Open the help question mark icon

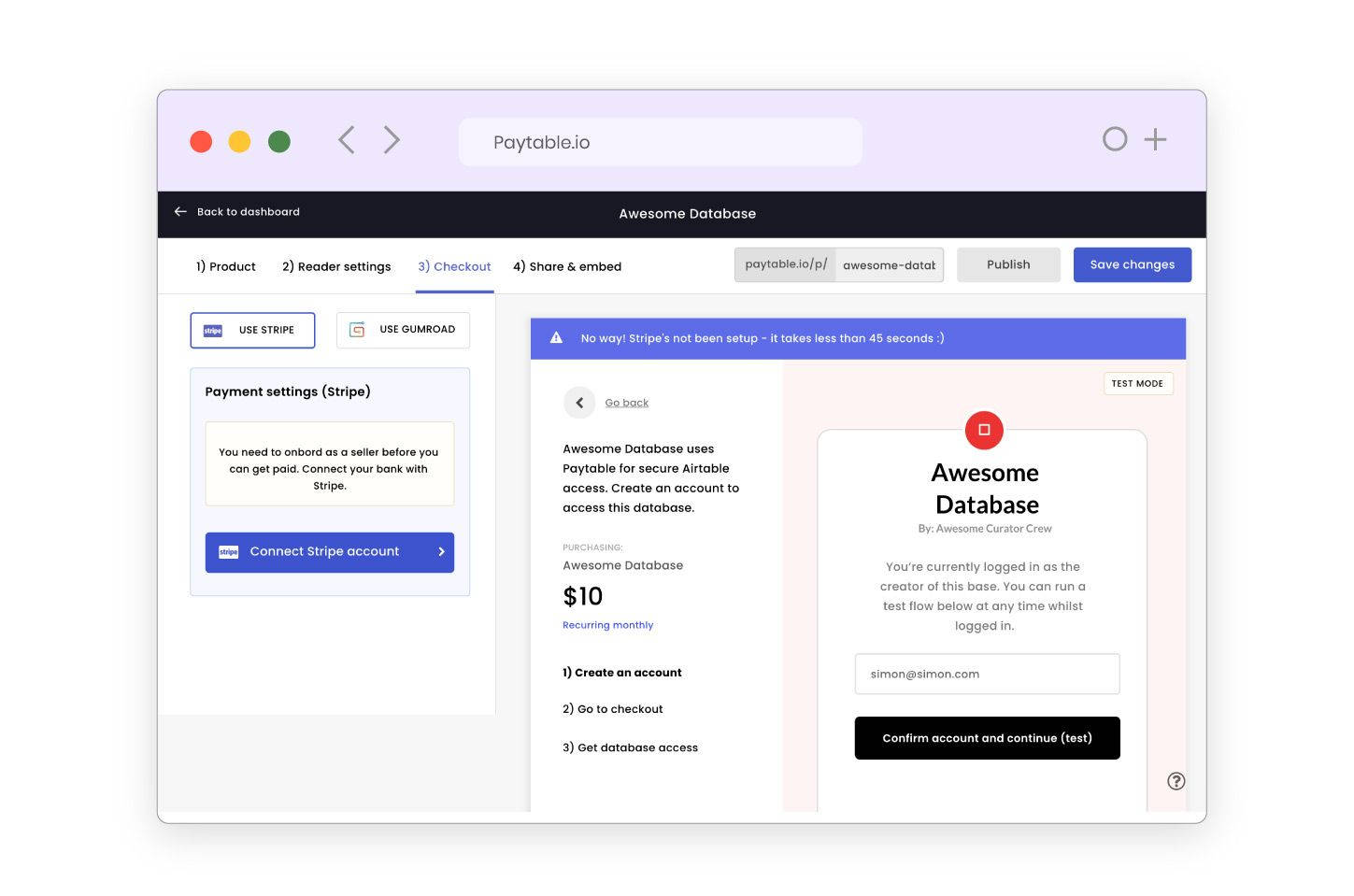point(1176,781)
